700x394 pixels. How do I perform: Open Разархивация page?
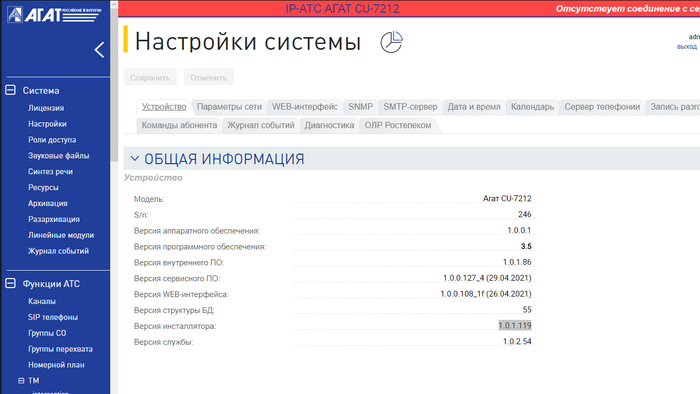coord(54,219)
